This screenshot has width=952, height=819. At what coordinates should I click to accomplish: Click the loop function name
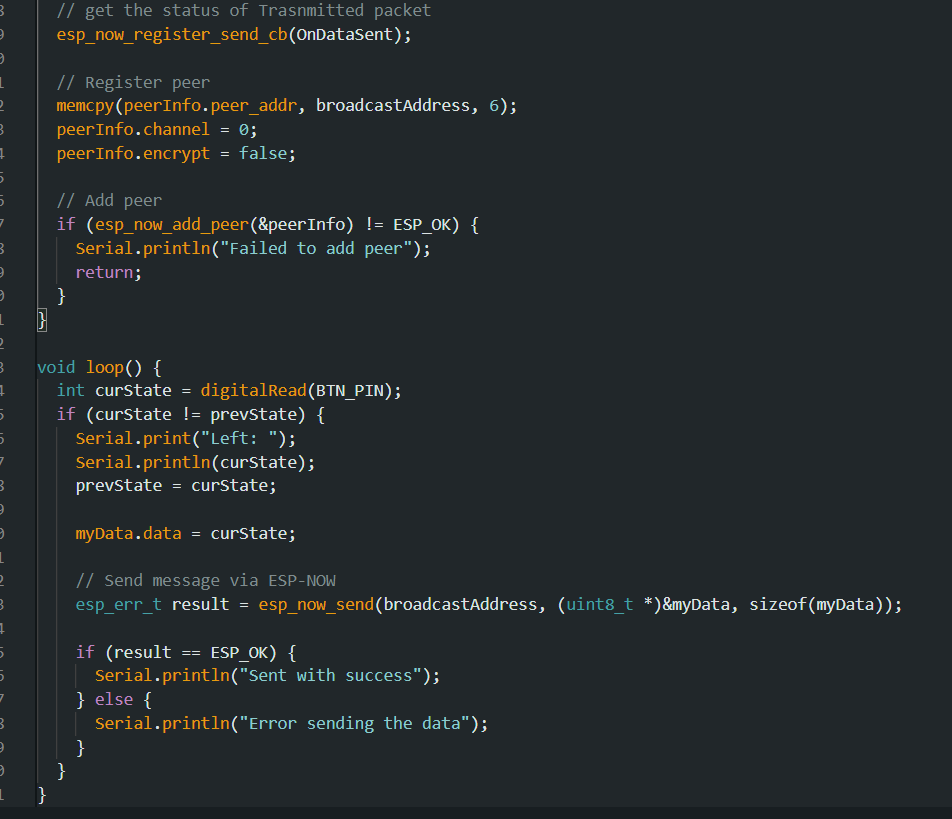tap(105, 367)
